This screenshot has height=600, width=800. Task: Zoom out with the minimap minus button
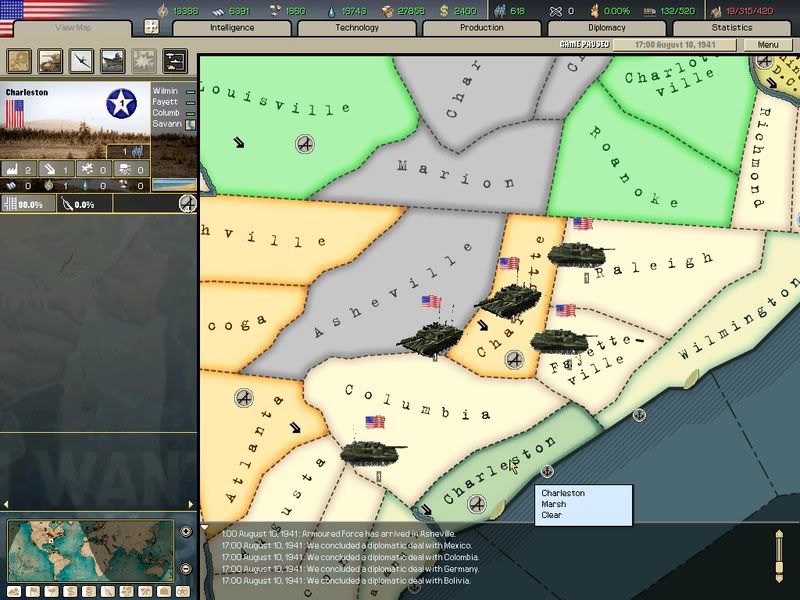click(x=186, y=568)
